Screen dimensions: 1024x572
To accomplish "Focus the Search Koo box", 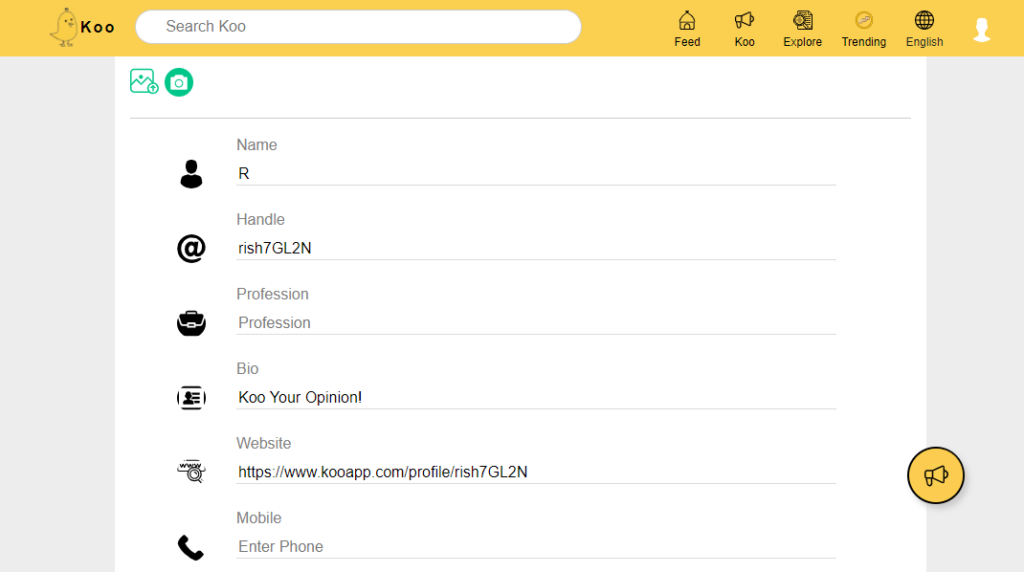I will point(358,27).
